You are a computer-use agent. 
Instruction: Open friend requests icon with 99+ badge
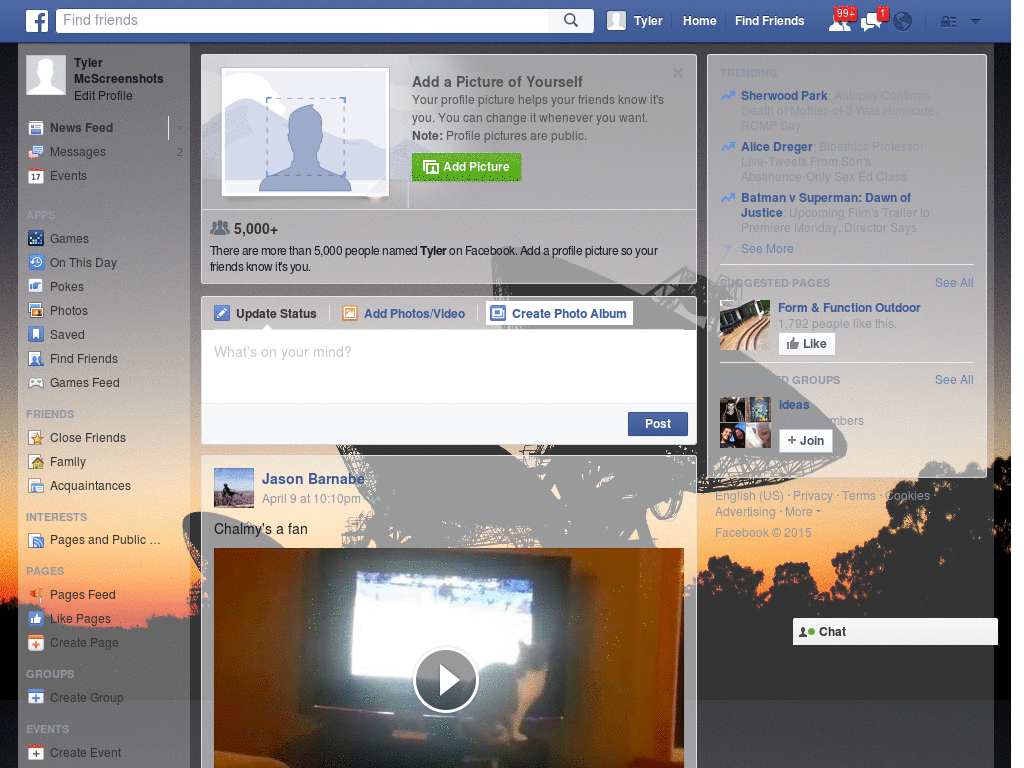point(840,20)
